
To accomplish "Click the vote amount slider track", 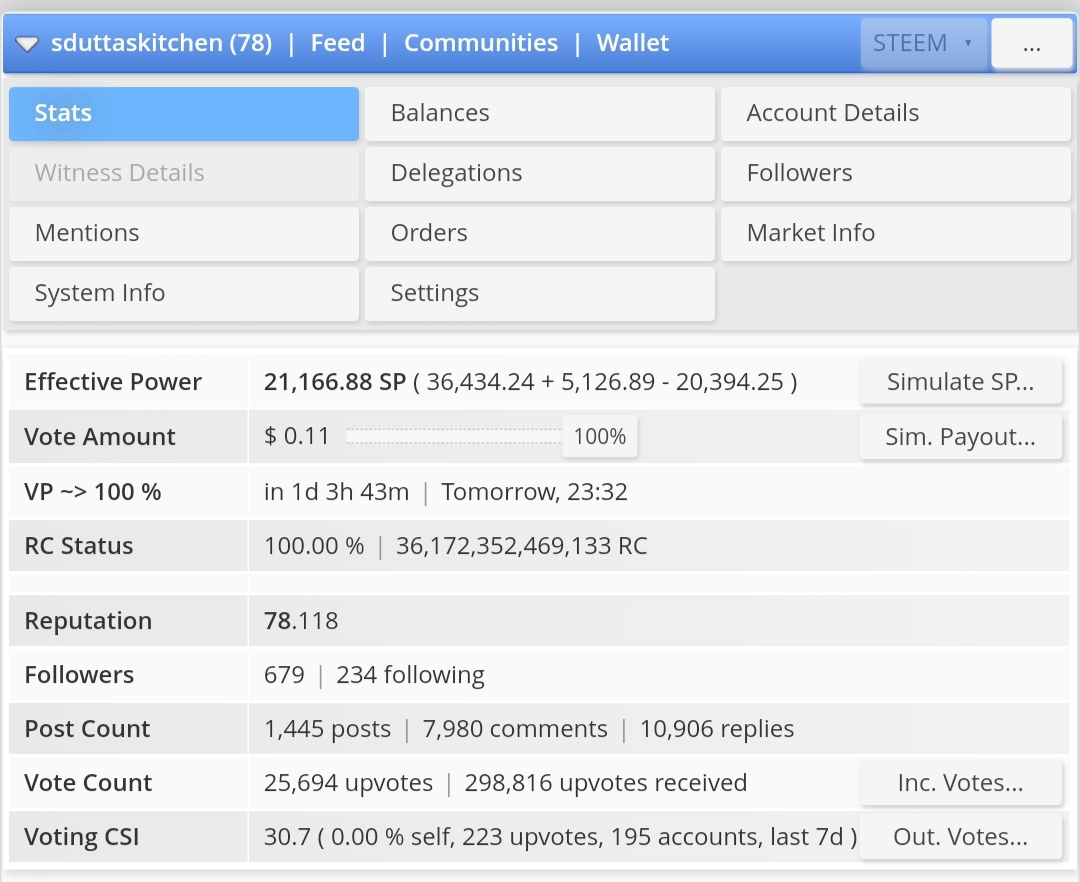I will [x=455, y=437].
